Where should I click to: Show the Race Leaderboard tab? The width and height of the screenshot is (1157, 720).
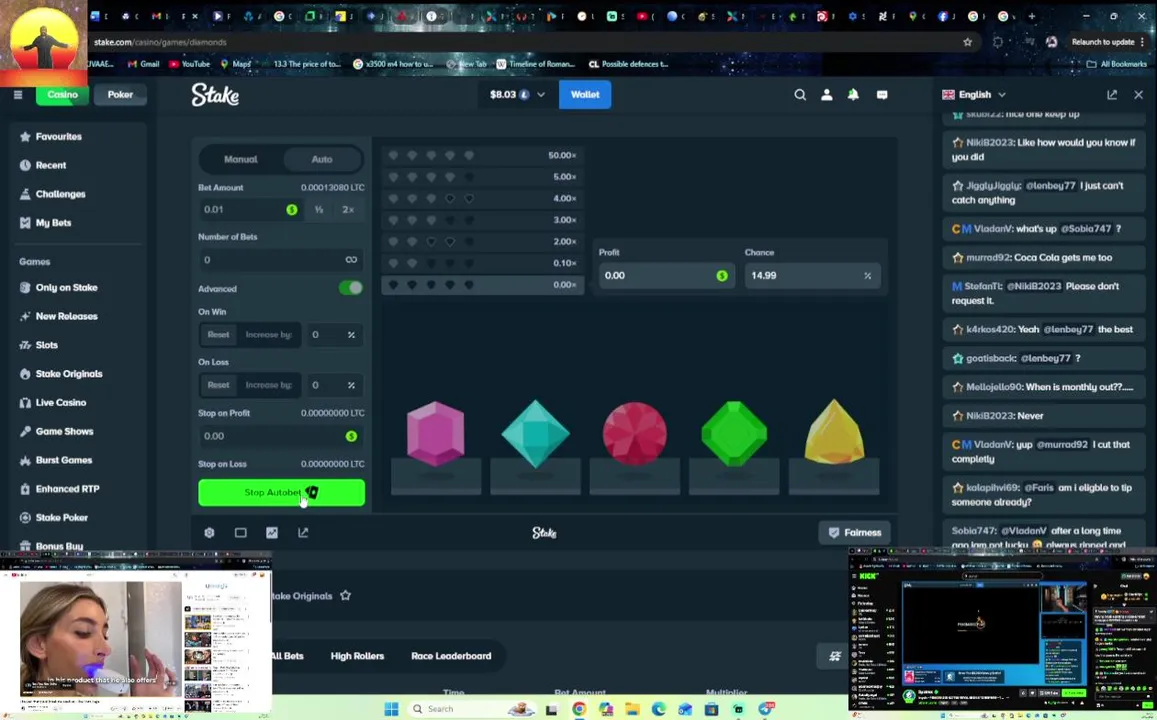(451, 656)
